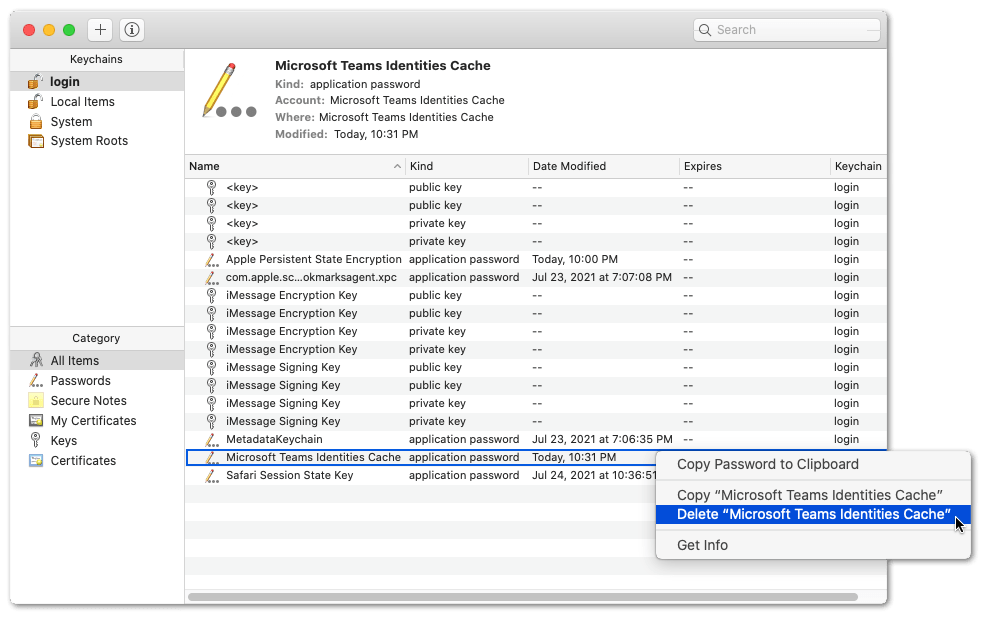This screenshot has width=983, height=620.
Task: Select the Apple Persistent State Encryption row
Action: [536, 260]
